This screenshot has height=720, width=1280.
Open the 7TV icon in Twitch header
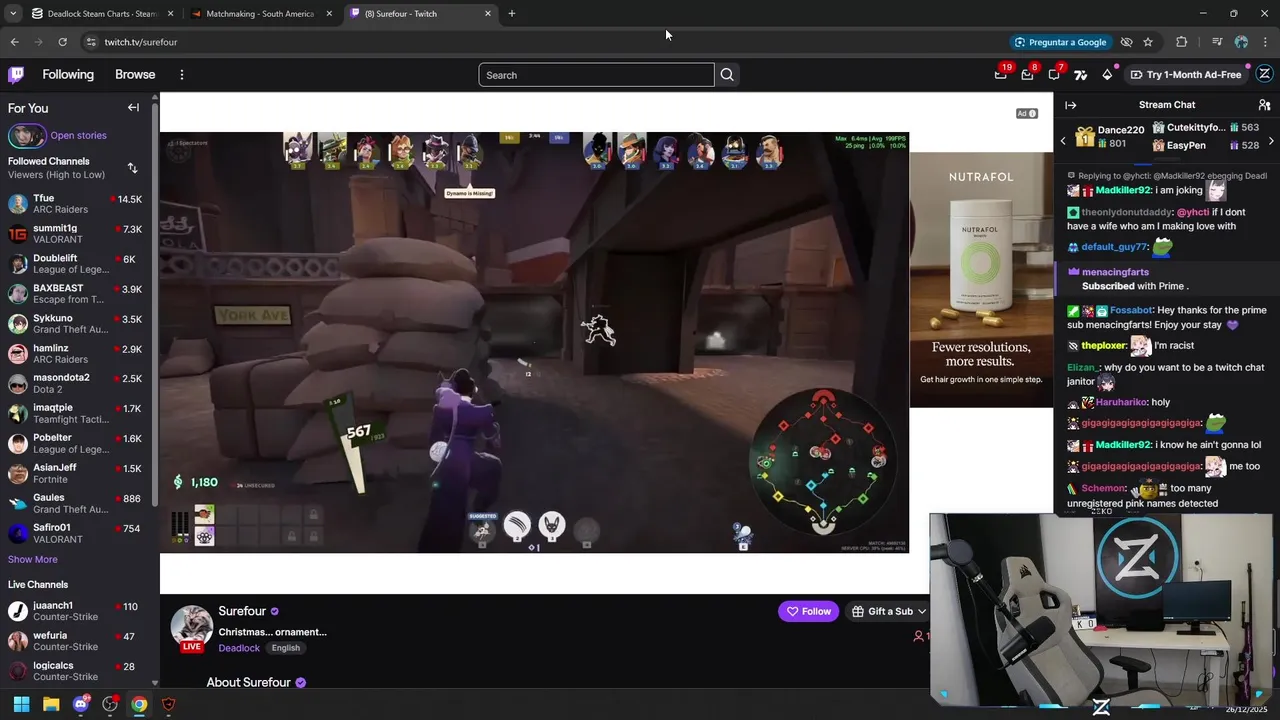(x=1080, y=75)
